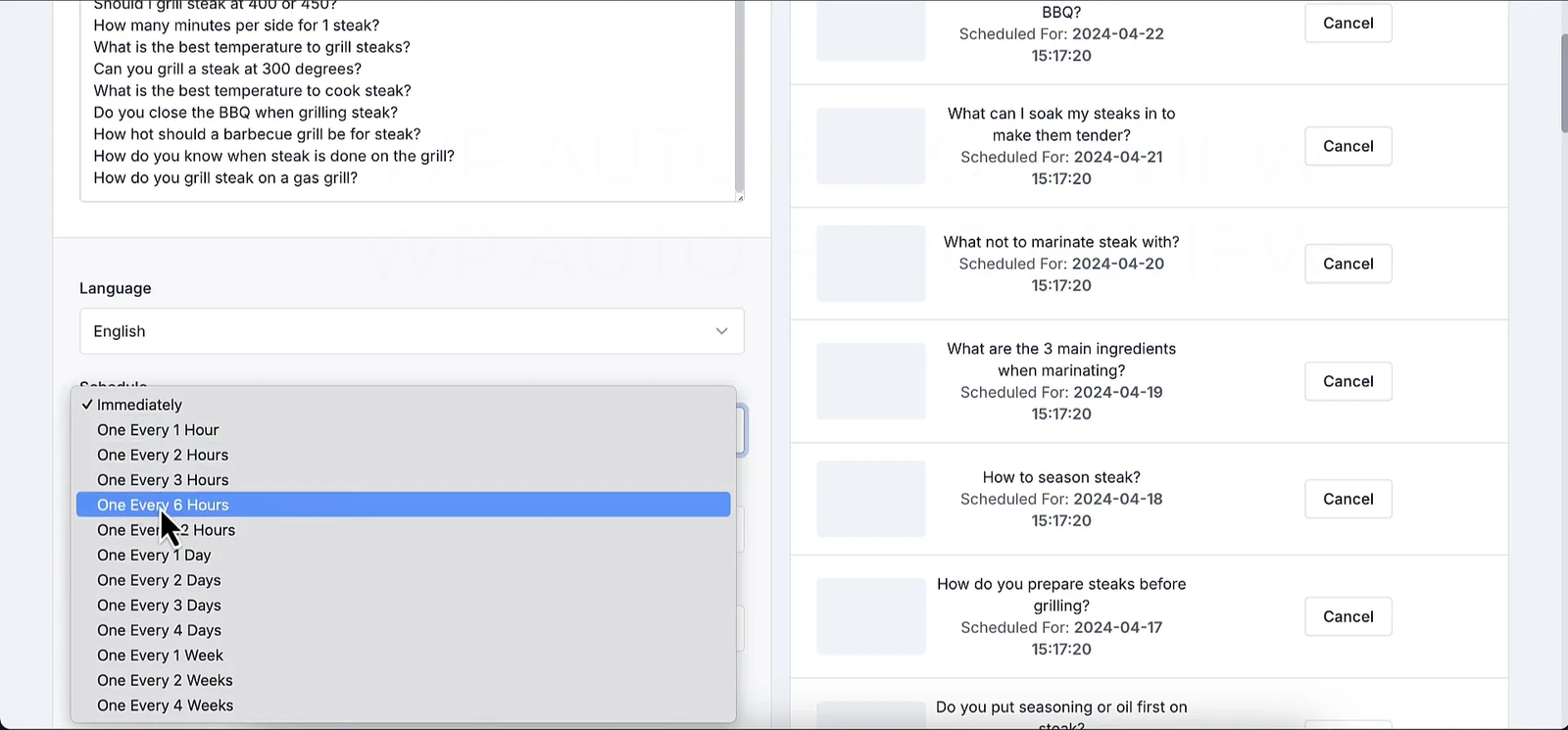1568x730 pixels.
Task: Click text 'What is the best temperature to grill steaks?'
Action: click(x=252, y=47)
